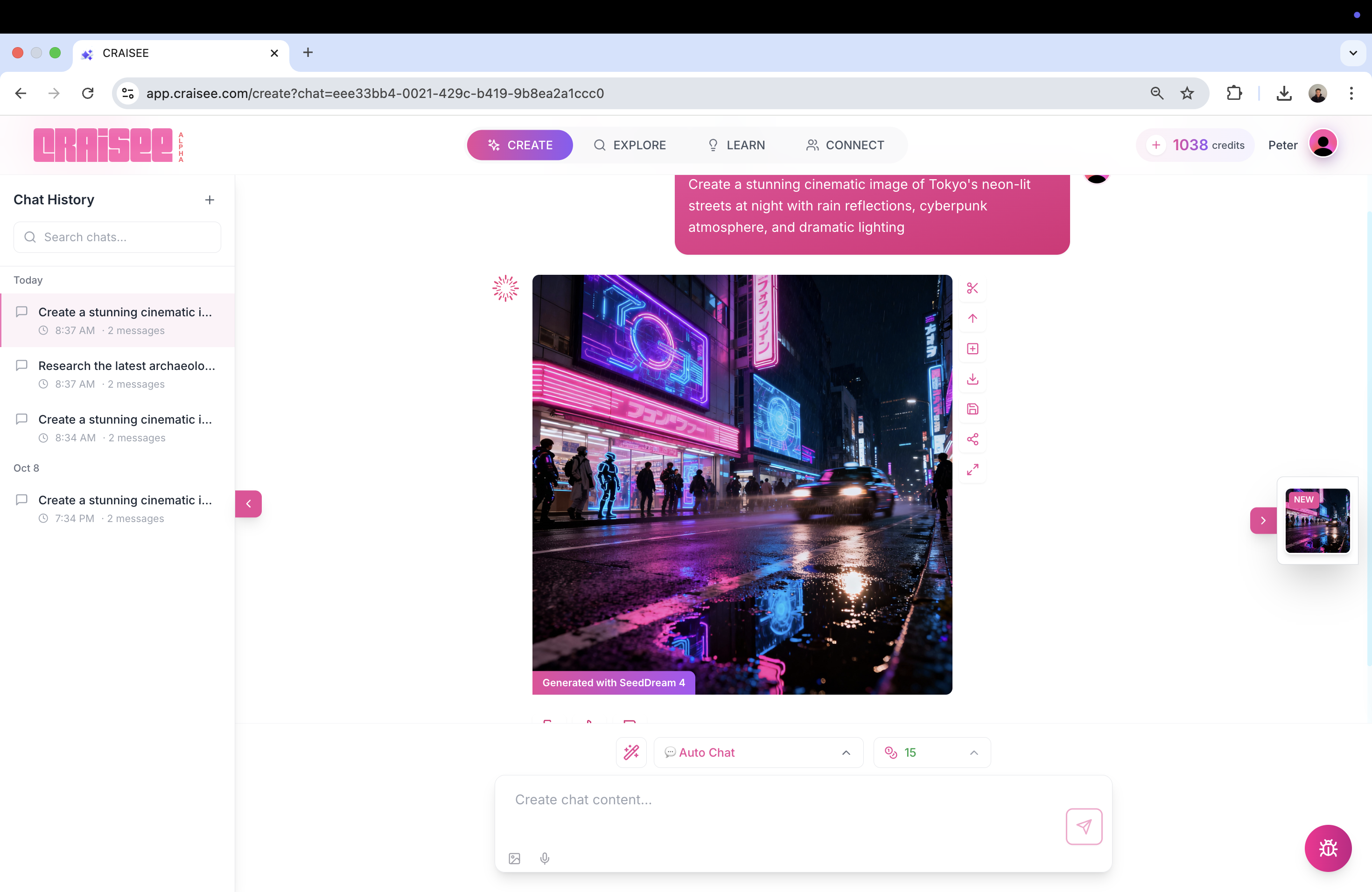
Task: Open the browser tab list chevron
Action: tap(1353, 53)
